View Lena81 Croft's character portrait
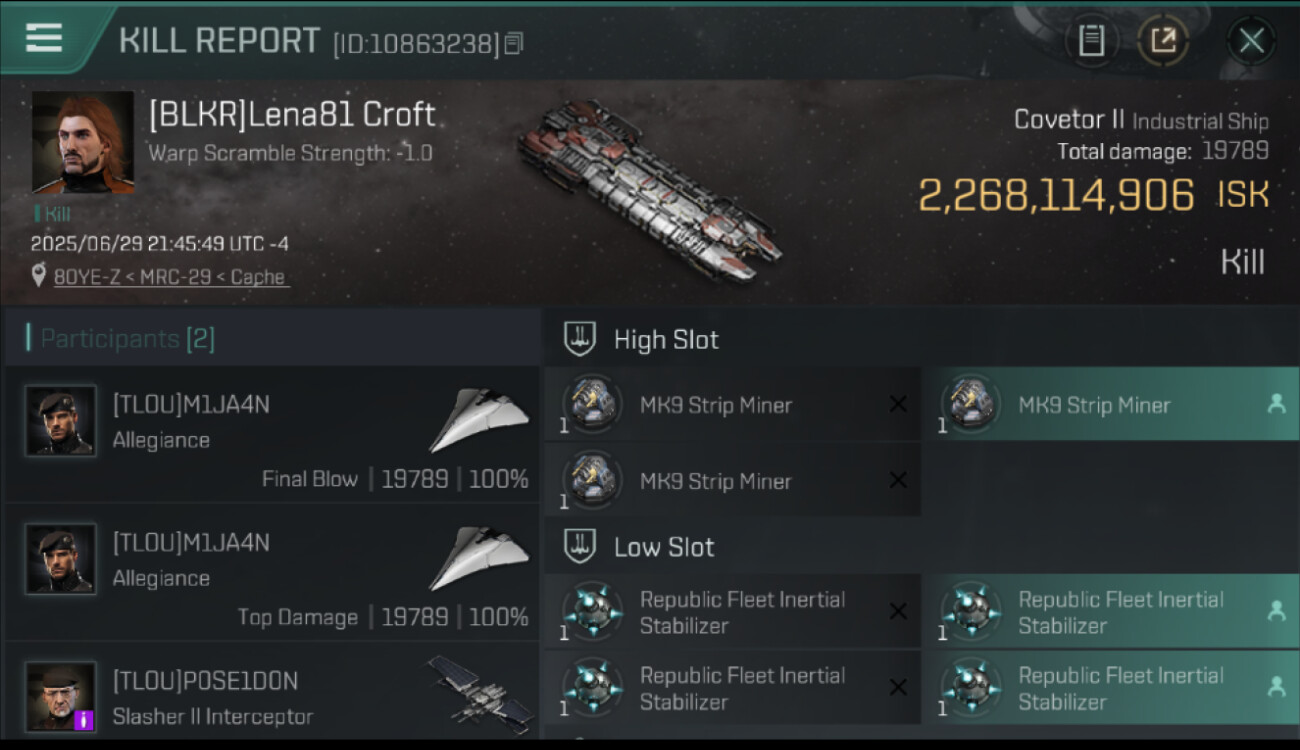 [x=83, y=142]
